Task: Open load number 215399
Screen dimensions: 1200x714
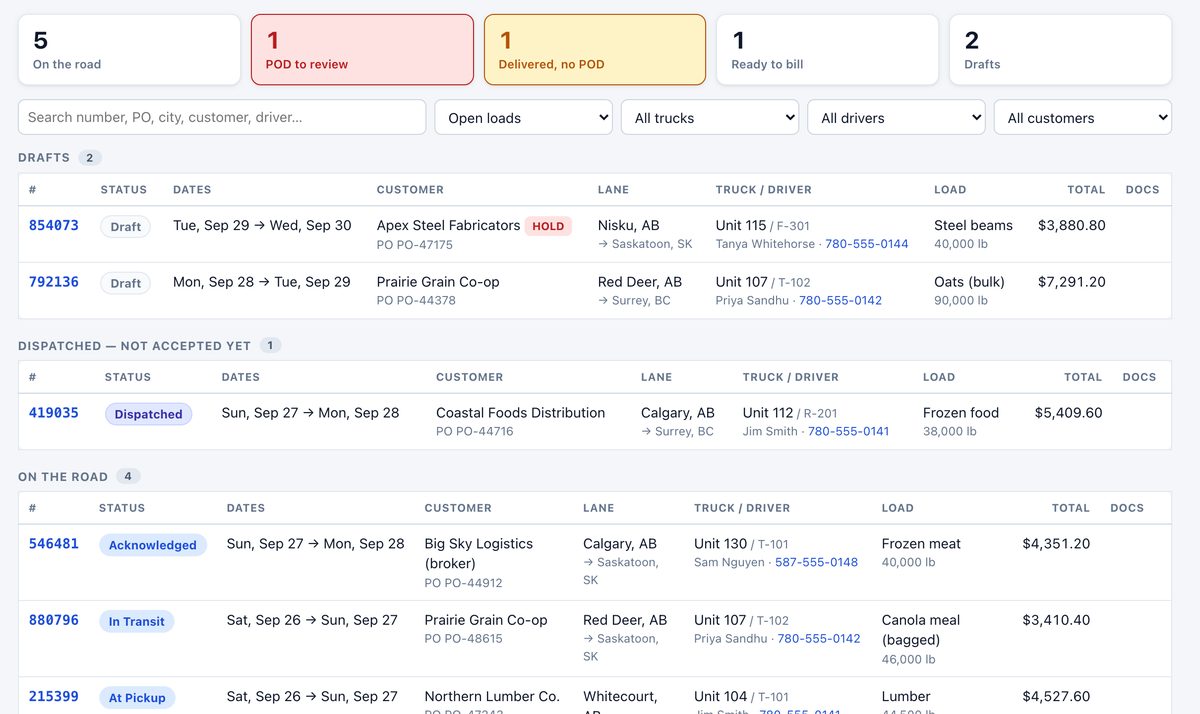Action: point(54,696)
